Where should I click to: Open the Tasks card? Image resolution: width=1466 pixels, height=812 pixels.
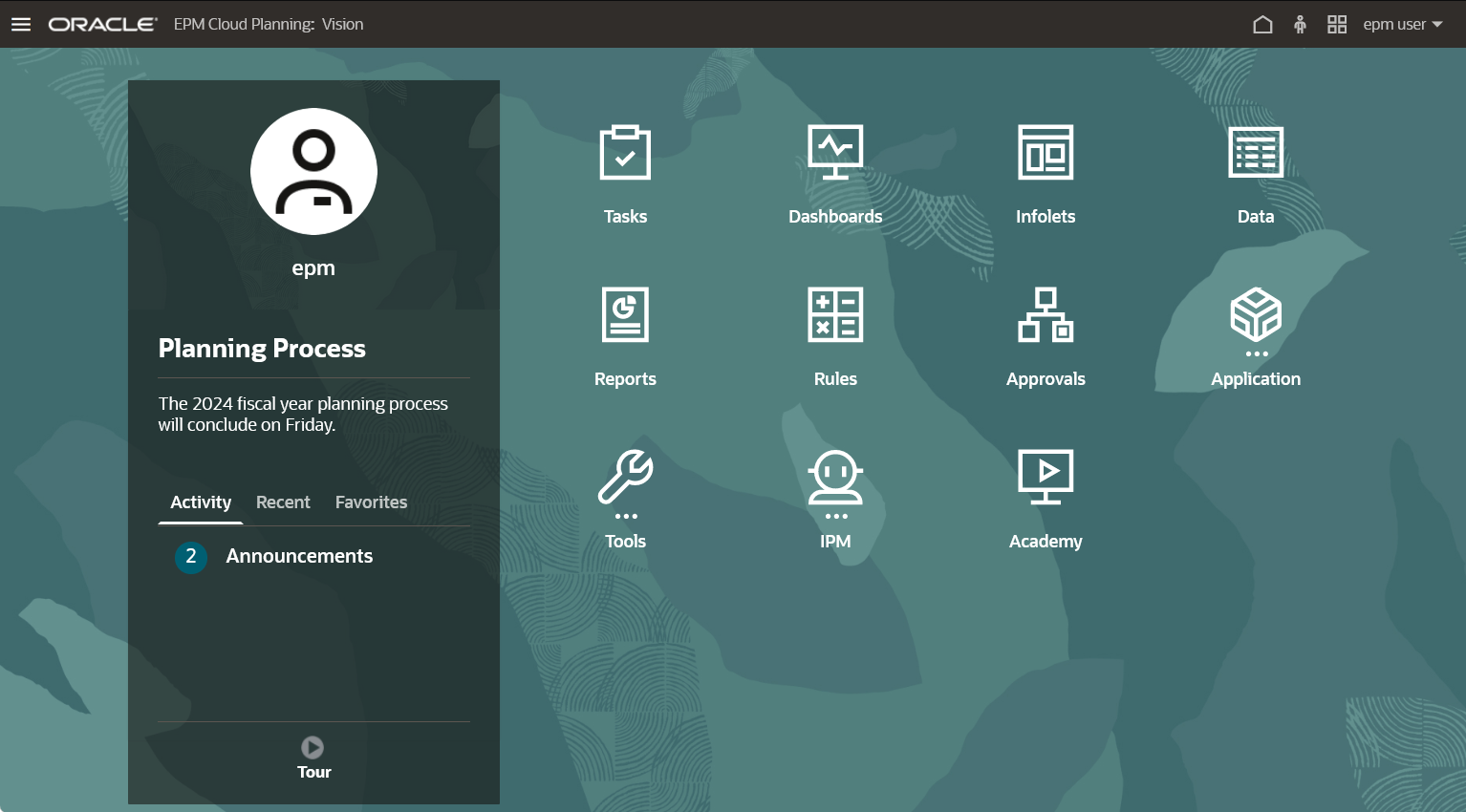(625, 172)
